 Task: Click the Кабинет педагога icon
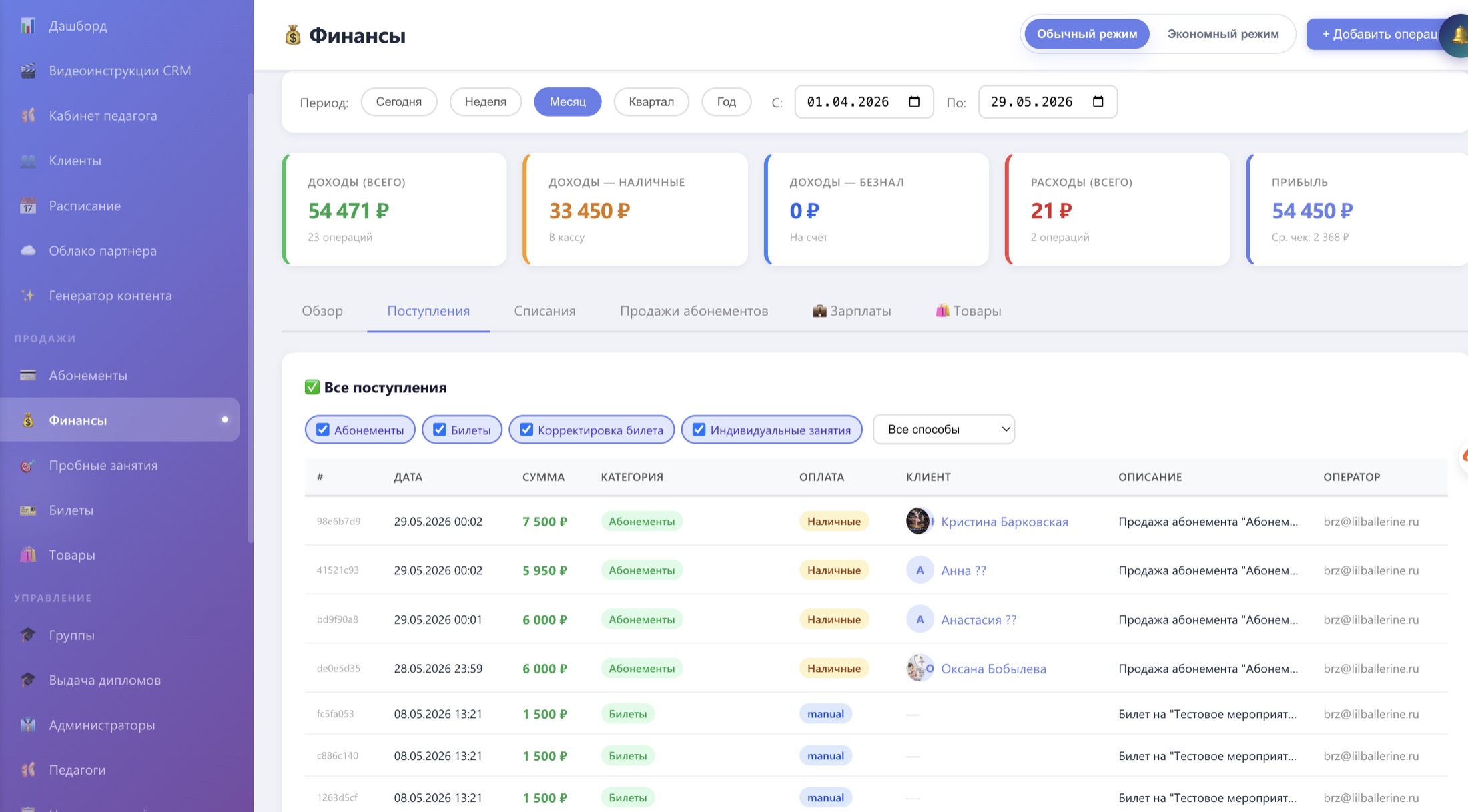pyautogui.click(x=27, y=115)
